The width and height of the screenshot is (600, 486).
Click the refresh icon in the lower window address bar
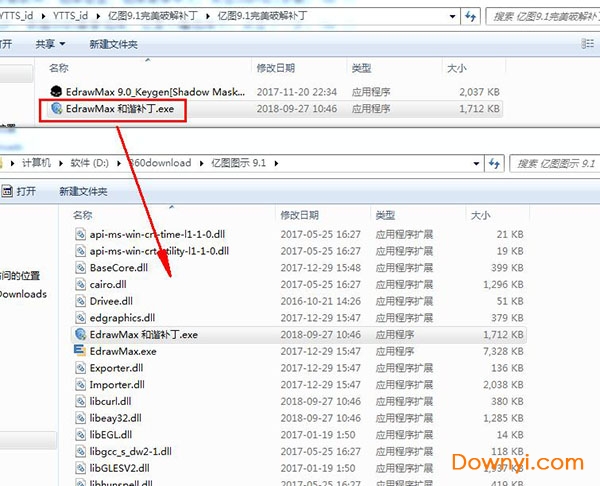pyautogui.click(x=494, y=164)
